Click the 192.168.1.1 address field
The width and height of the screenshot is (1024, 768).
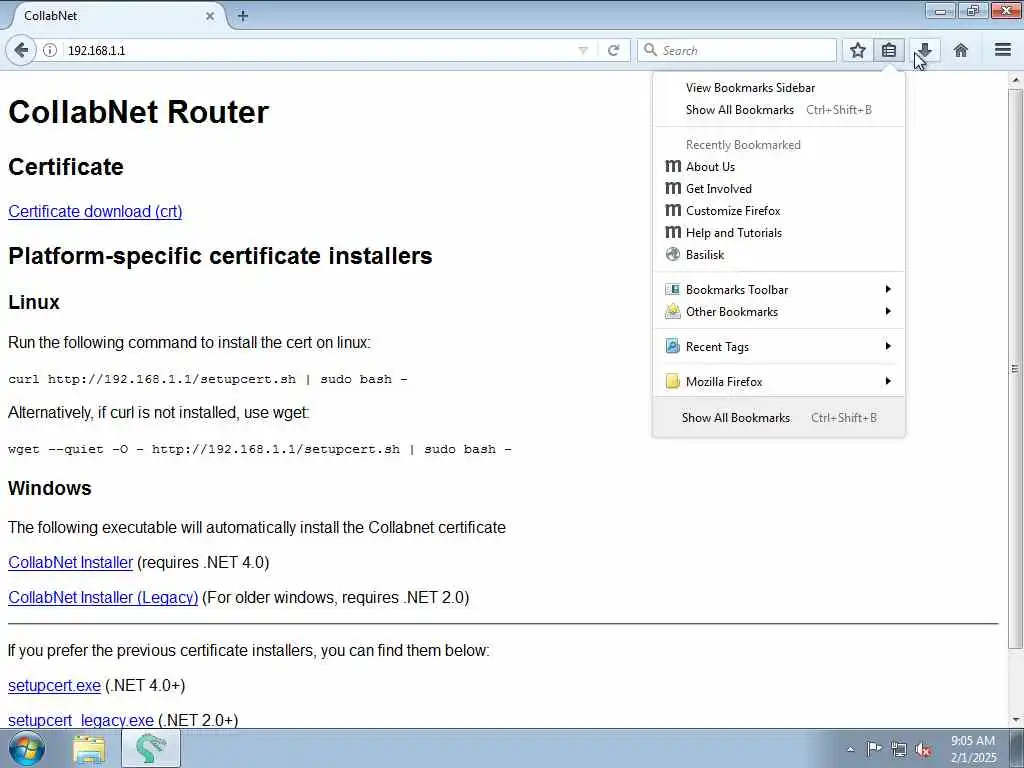pyautogui.click(x=320, y=50)
